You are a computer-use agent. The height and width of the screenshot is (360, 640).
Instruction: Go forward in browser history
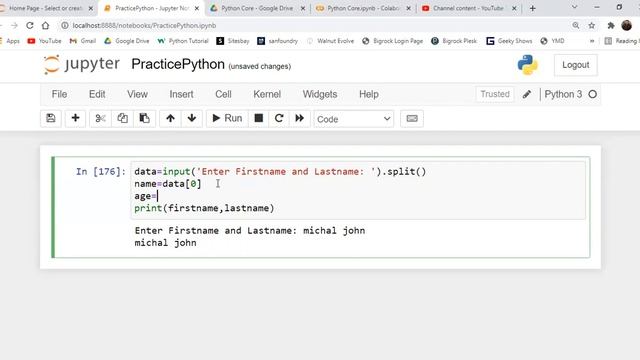[x=14, y=25]
